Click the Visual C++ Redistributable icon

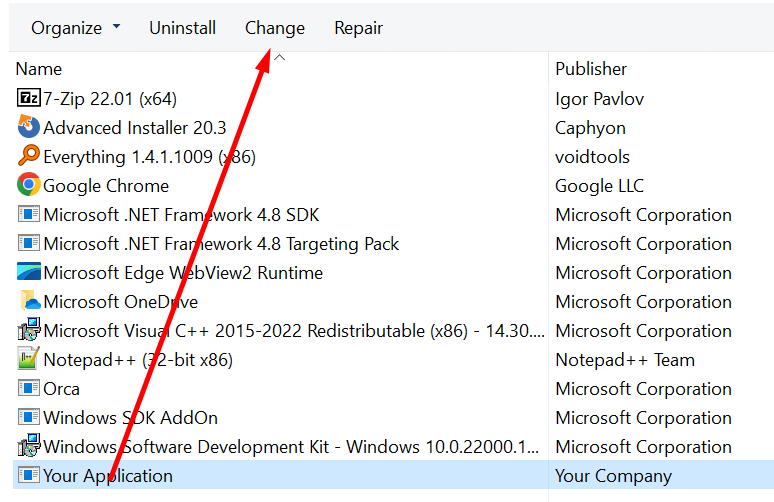[x=29, y=329]
